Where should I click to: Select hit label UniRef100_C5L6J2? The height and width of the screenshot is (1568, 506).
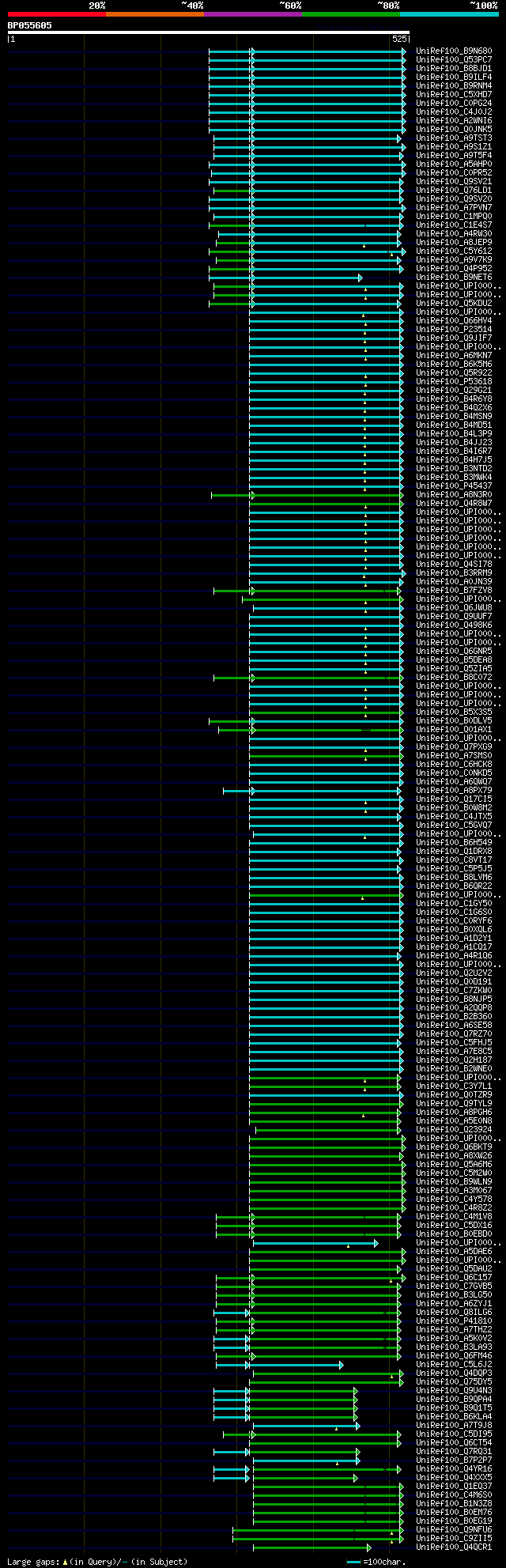tap(454, 1364)
